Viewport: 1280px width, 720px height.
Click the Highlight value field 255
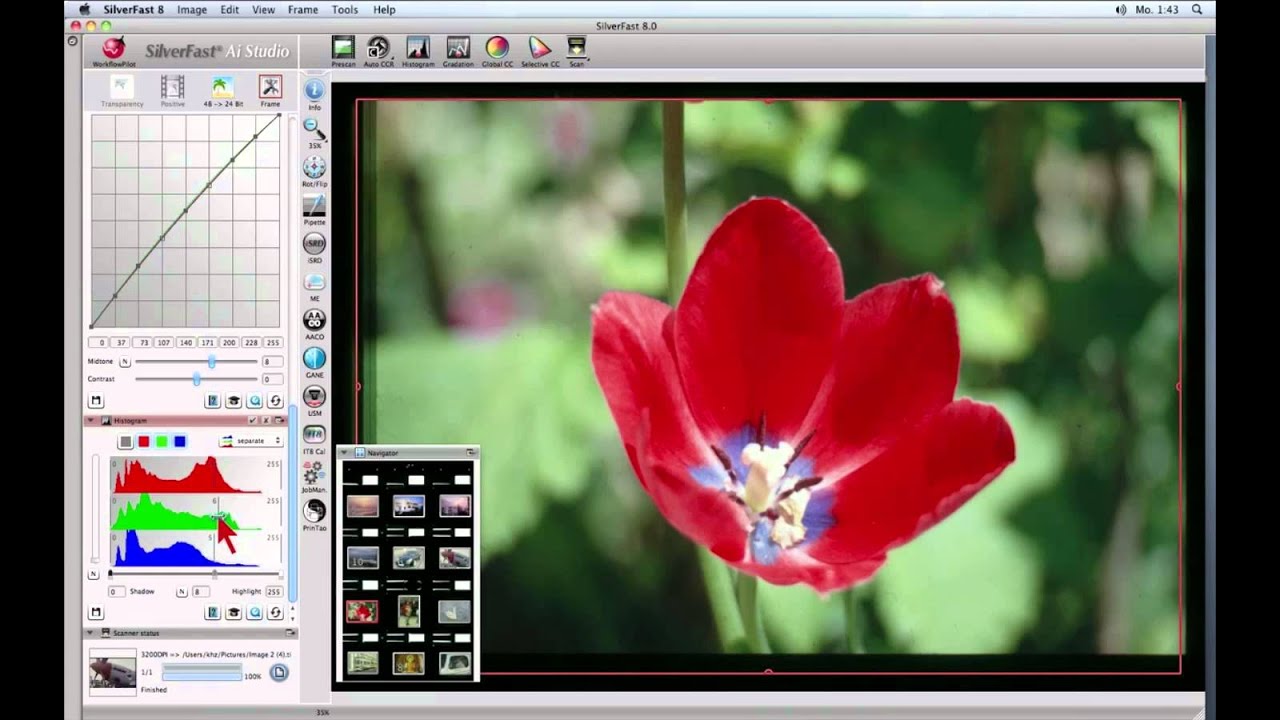coord(273,592)
